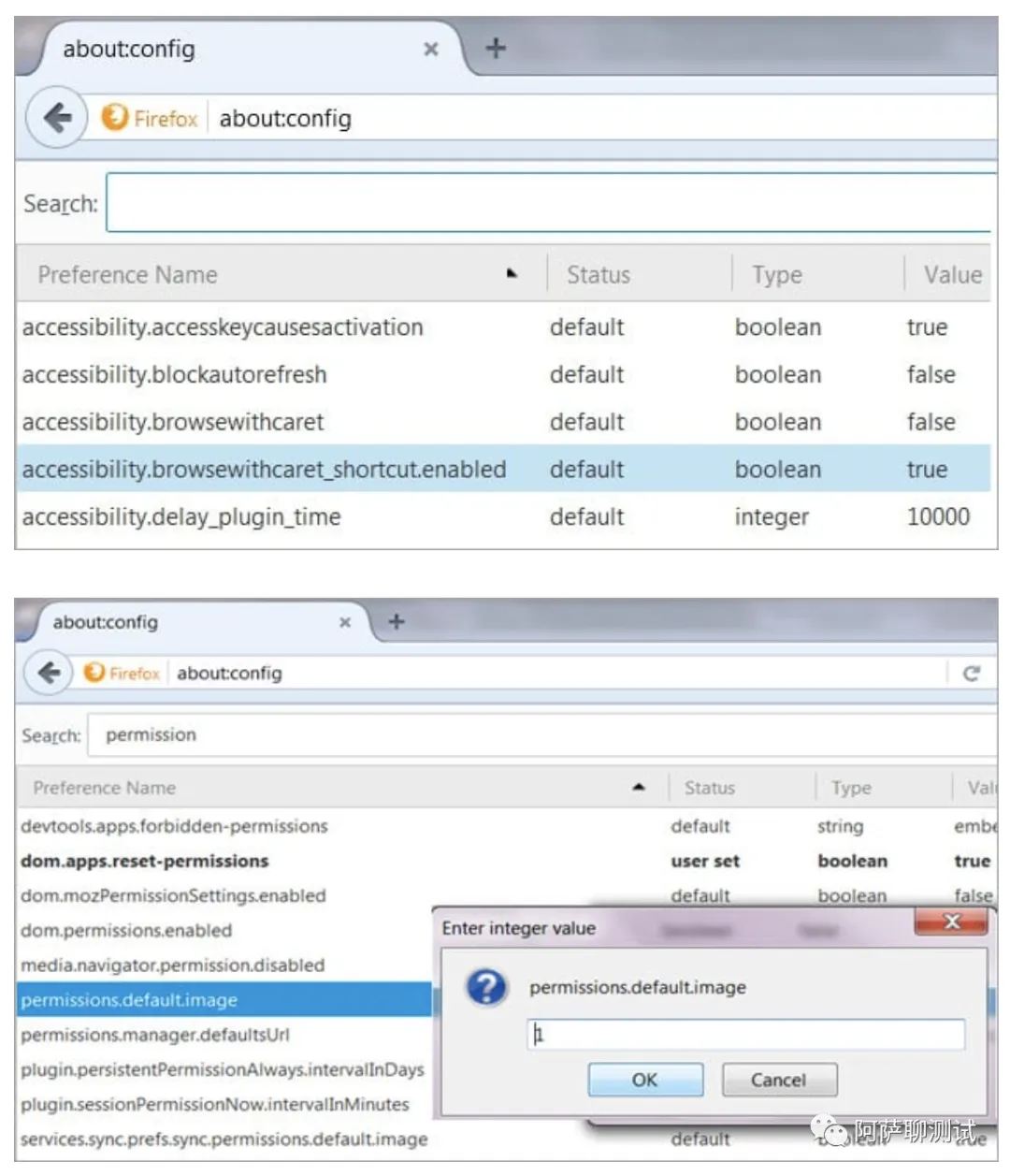Click the back arrow in the bottom Firefox window

[49, 673]
